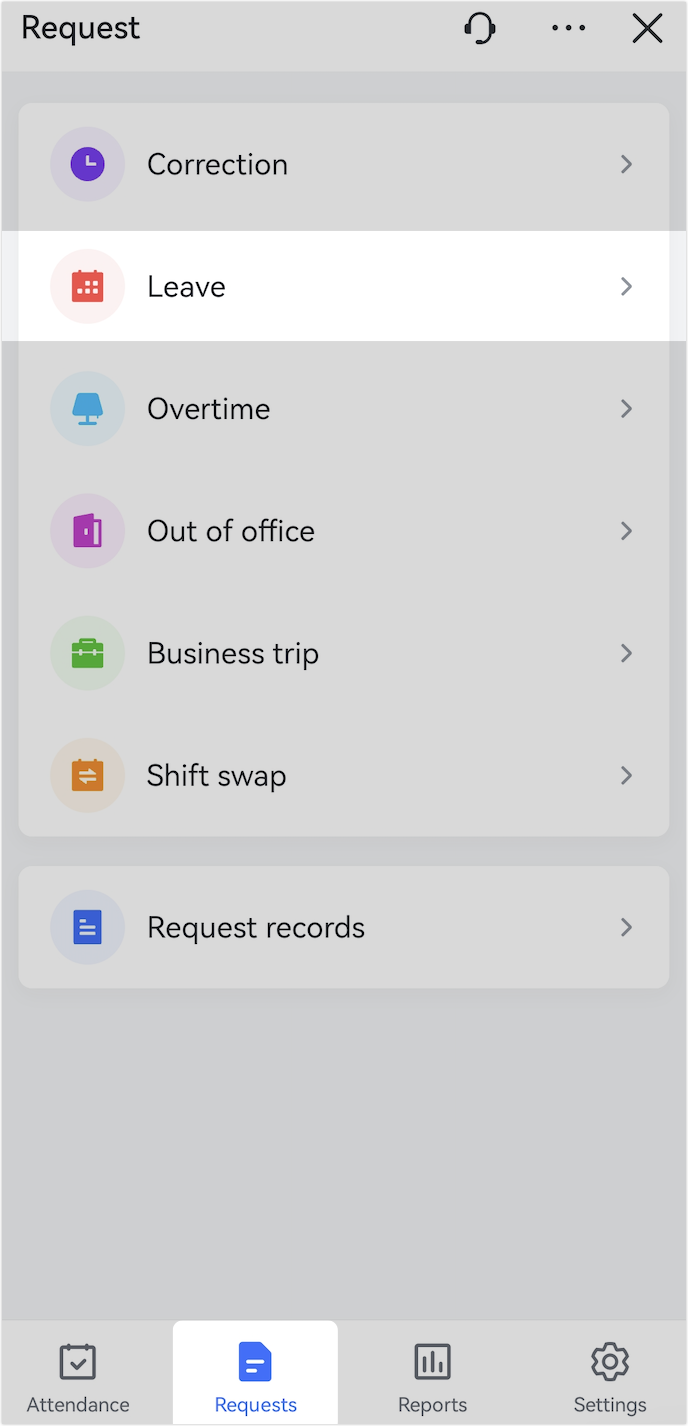Tap the Leave calendar icon
688x1426 pixels.
pos(87,286)
